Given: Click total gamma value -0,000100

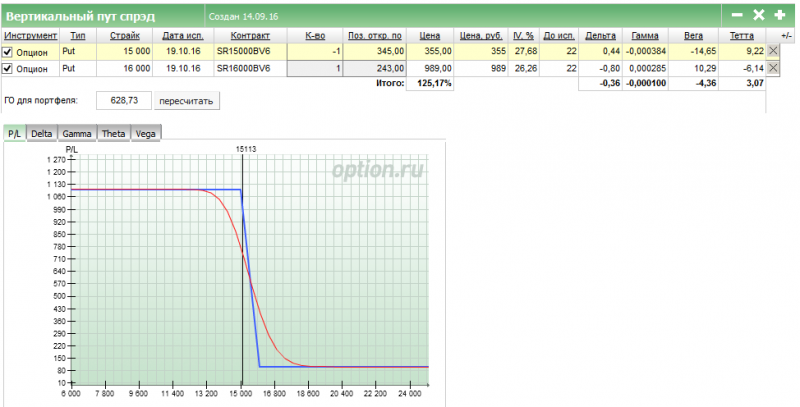Looking at the screenshot, I should click(645, 83).
